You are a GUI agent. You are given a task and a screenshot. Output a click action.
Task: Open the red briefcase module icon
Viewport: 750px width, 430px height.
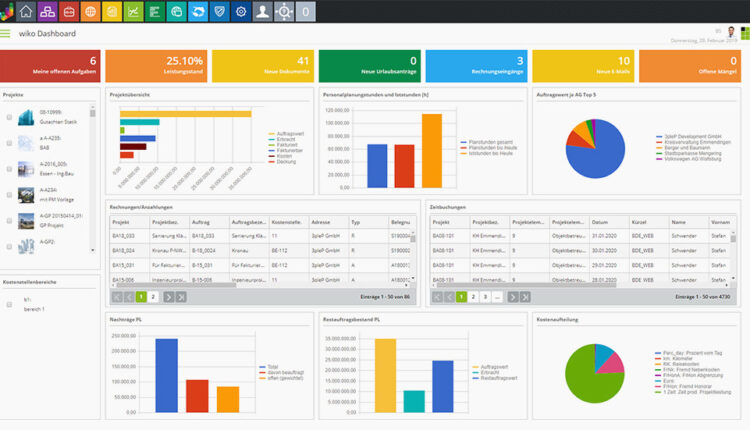click(67, 12)
